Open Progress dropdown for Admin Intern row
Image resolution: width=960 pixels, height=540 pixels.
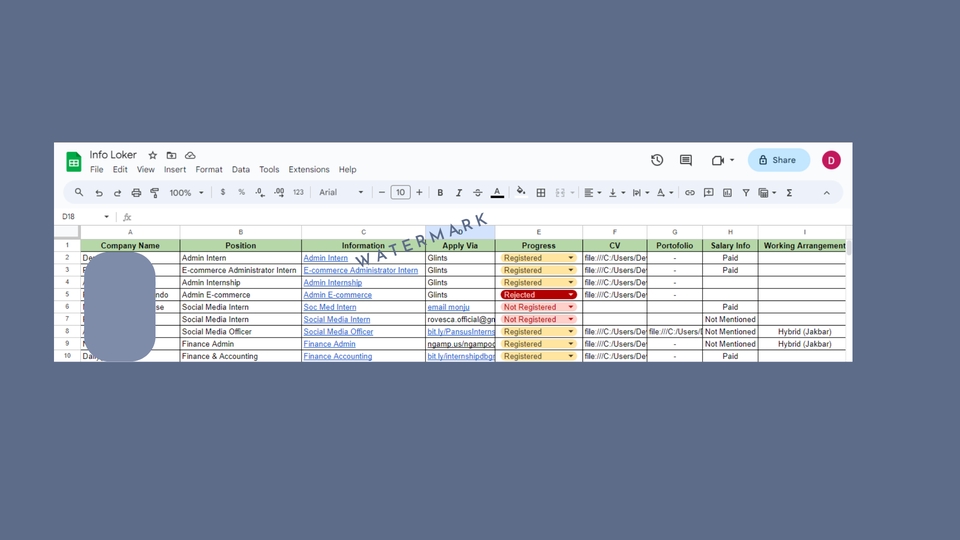click(x=571, y=258)
